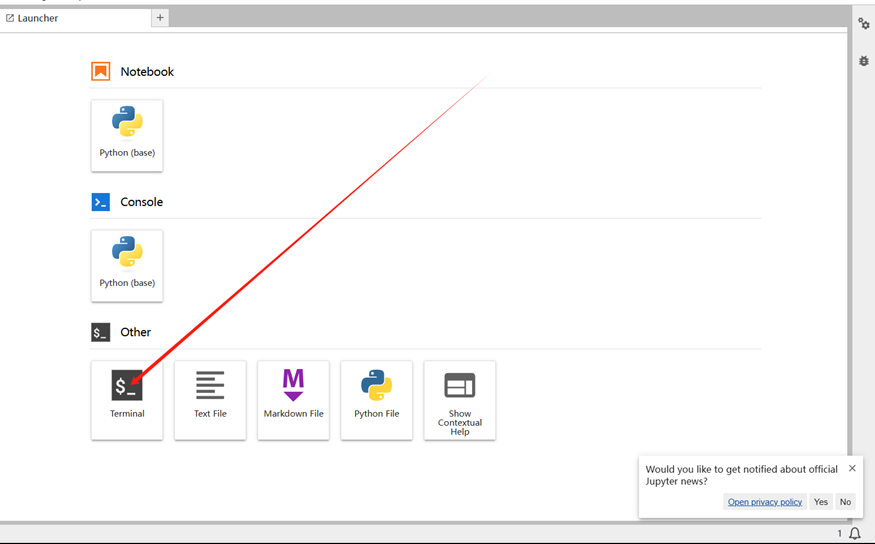This screenshot has width=875, height=544.
Task: Create a new Text File
Action: 210,400
